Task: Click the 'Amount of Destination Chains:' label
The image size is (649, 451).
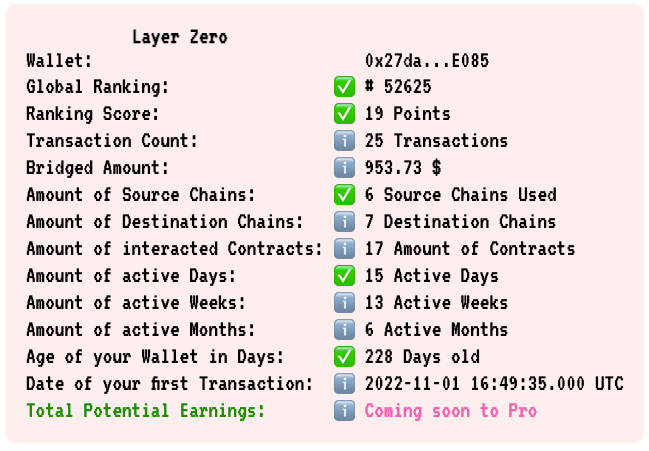Action: click(165, 222)
